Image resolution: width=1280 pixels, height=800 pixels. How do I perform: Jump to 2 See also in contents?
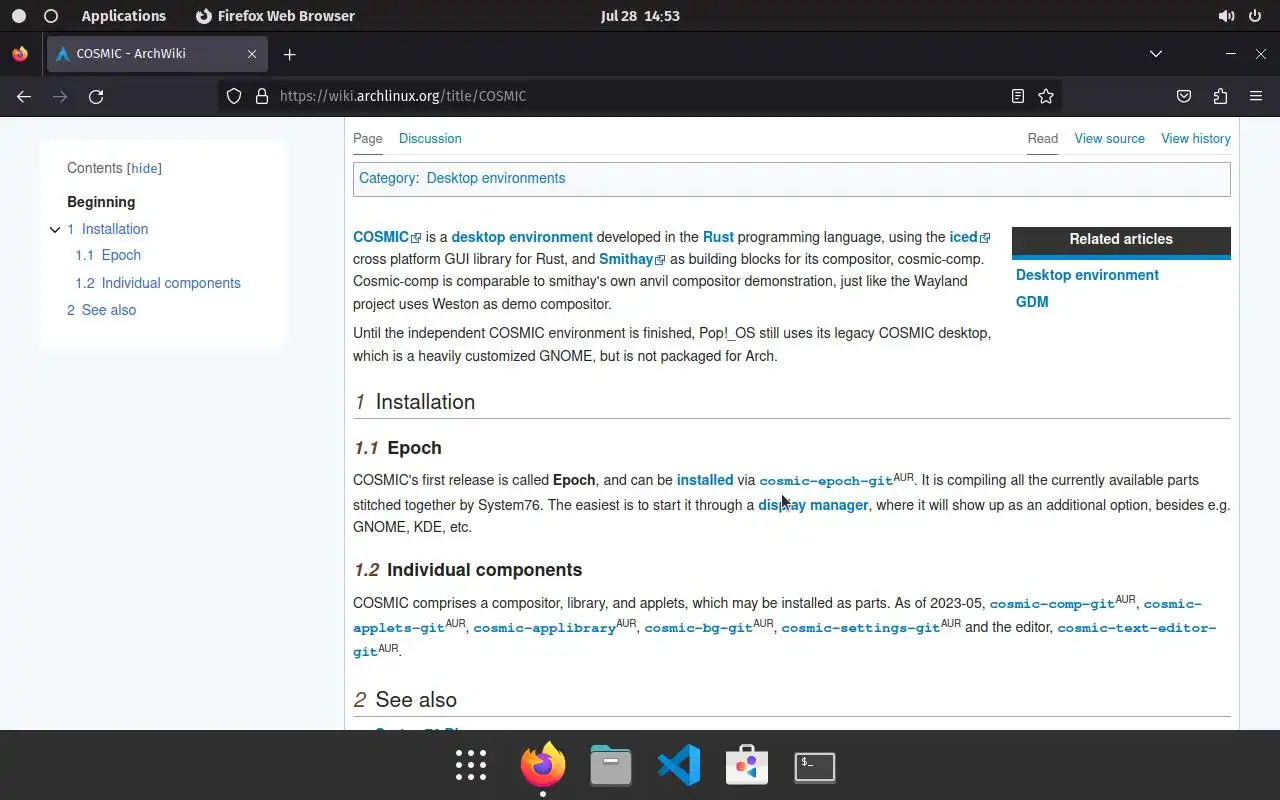102,310
